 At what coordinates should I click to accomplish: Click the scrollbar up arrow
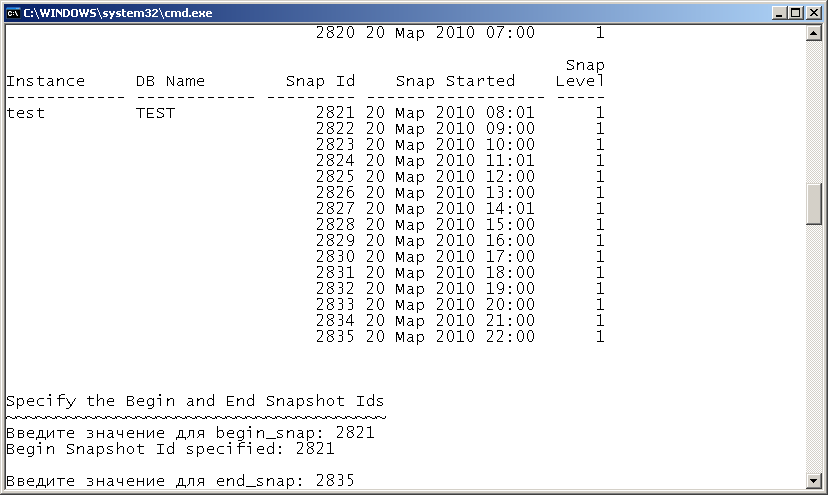[814, 33]
